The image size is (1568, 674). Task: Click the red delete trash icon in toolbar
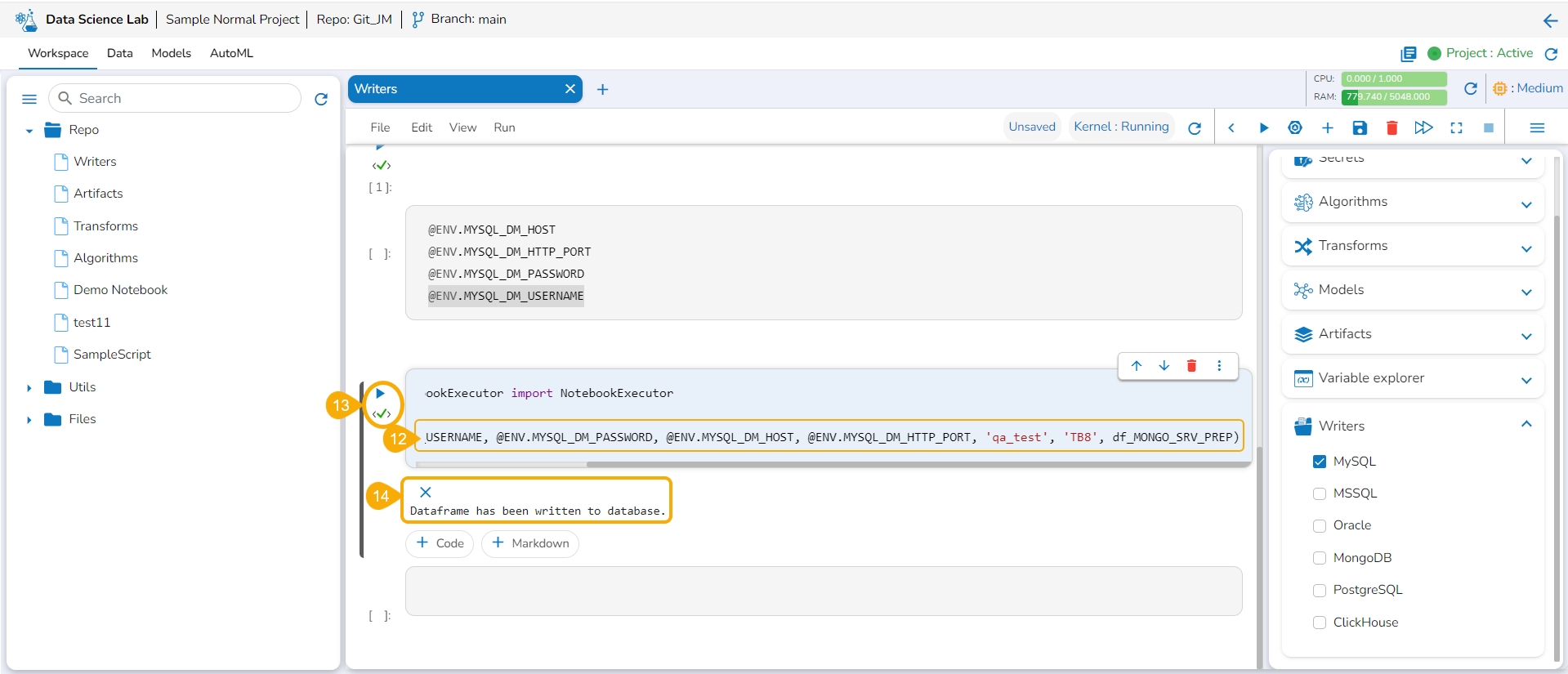1392,127
